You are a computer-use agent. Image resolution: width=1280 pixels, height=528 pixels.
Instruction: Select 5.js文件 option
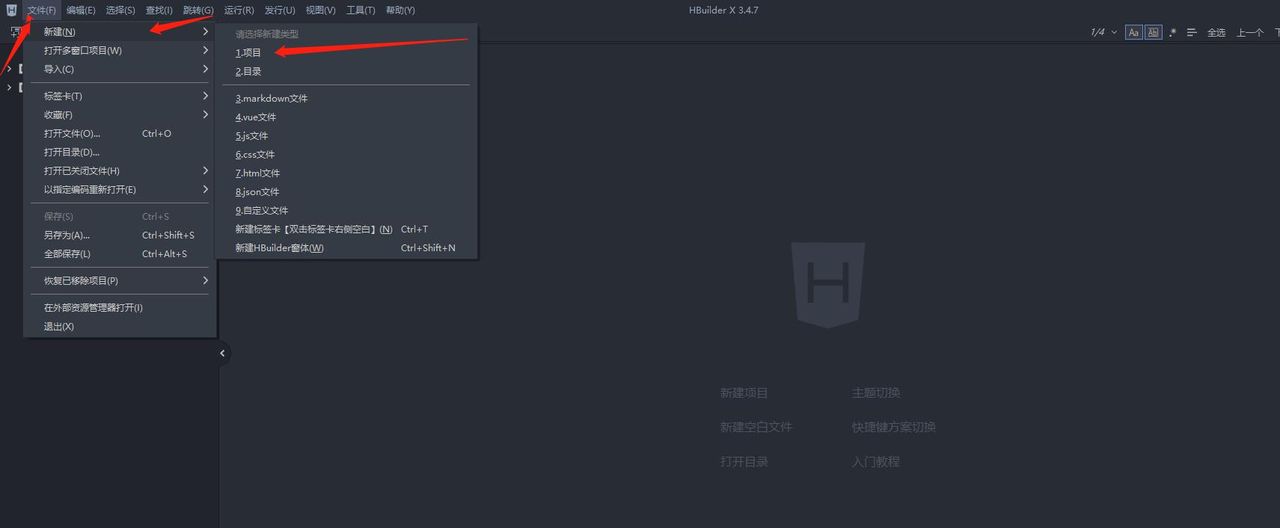click(x=346, y=136)
